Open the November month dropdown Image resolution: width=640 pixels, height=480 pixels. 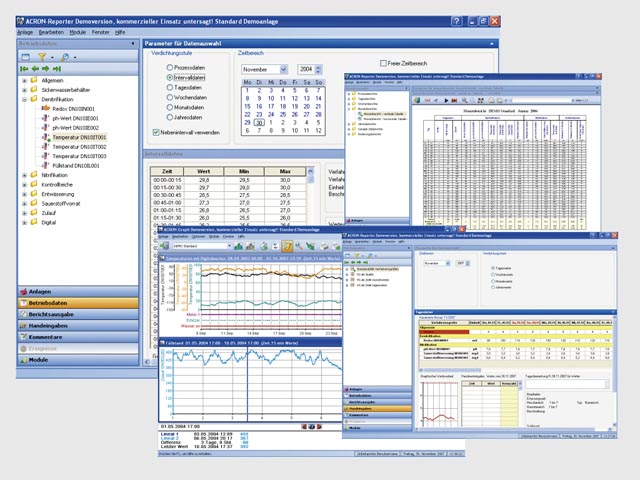285,67
